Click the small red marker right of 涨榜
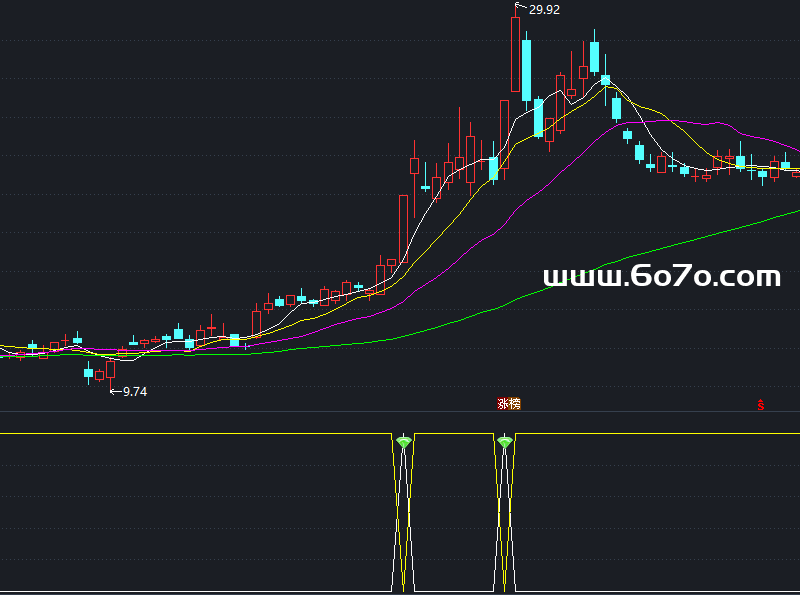The height and width of the screenshot is (595, 800). point(761,405)
